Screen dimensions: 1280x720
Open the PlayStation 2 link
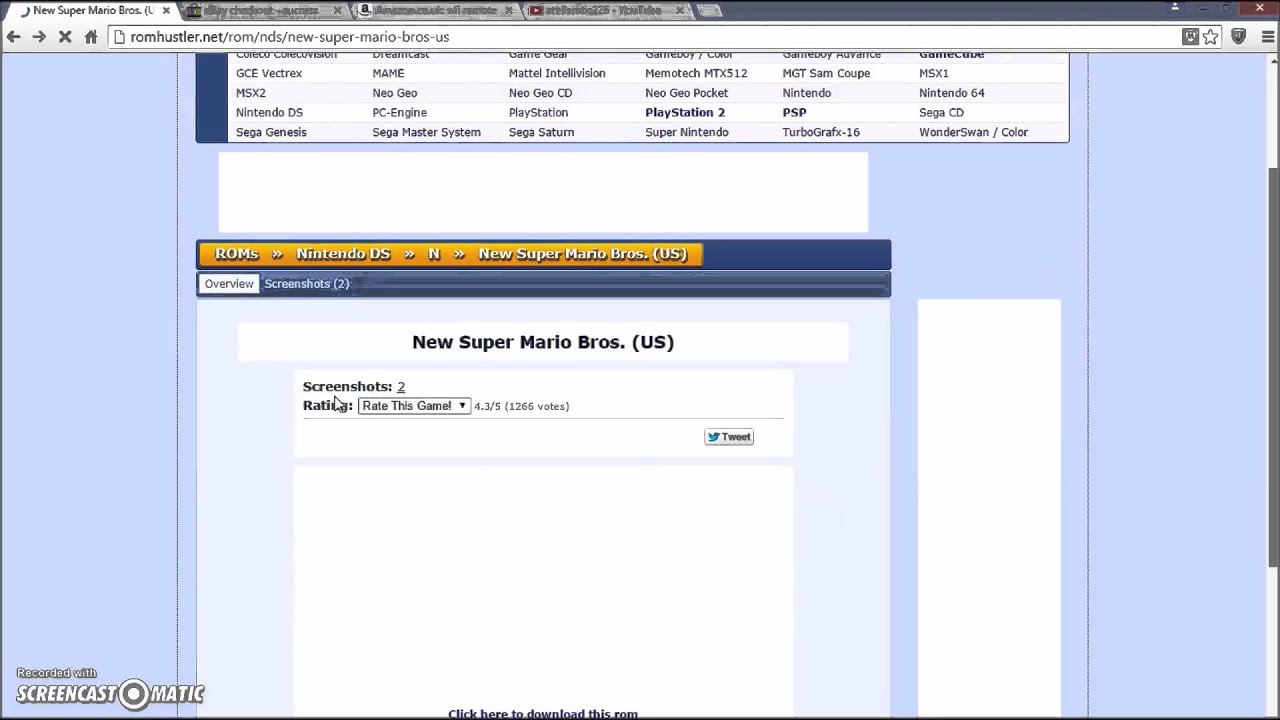(685, 113)
